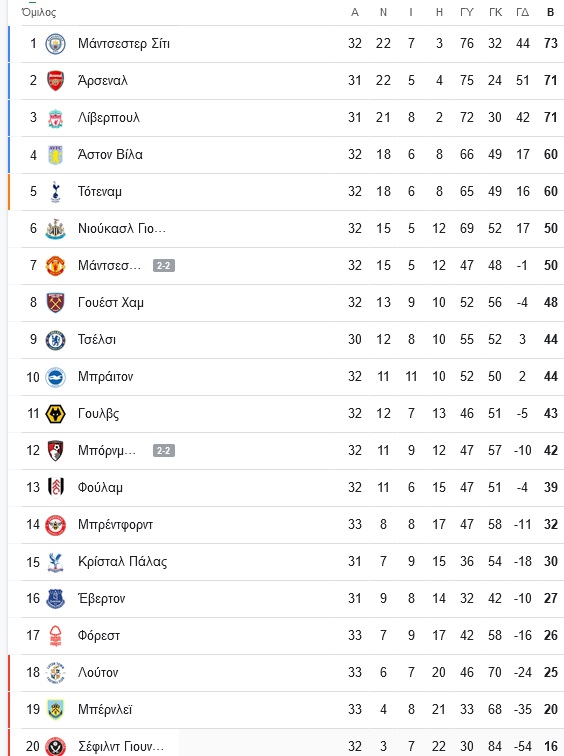
Task: Click the Manchester City club crest
Action: tap(55, 44)
